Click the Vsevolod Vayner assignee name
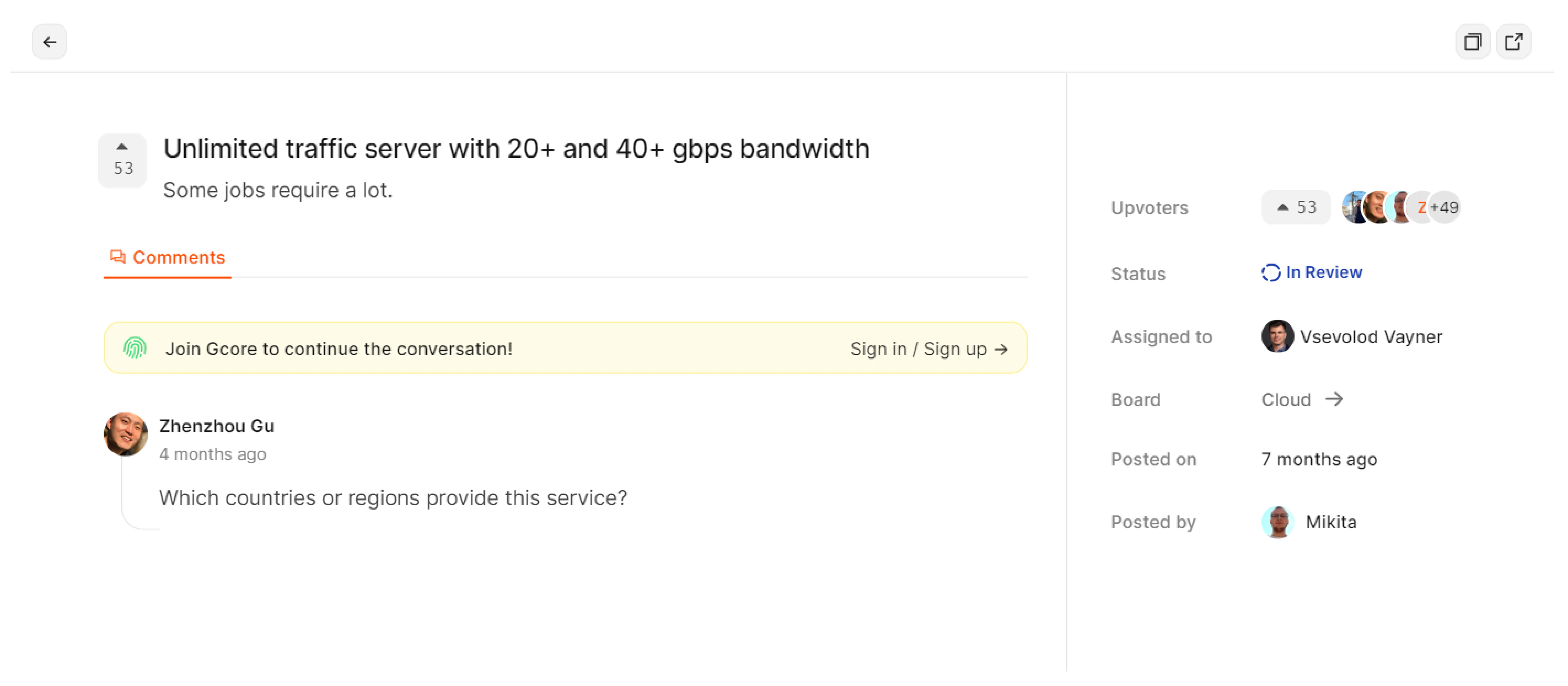The image size is (1568, 686). 1371,337
